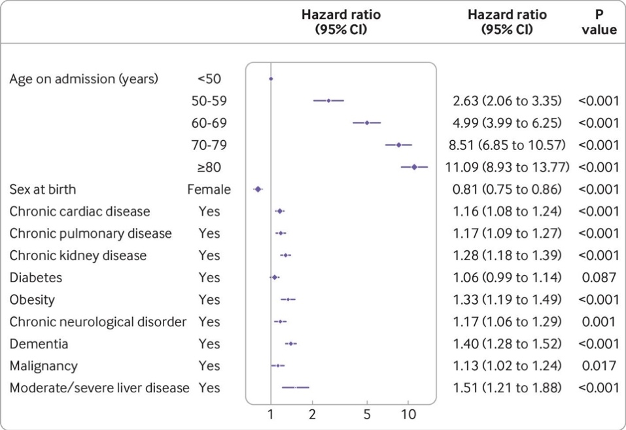Click the "Sex at birth" row label
Image resolution: width=626 pixels, height=430 pixels.
43,189
